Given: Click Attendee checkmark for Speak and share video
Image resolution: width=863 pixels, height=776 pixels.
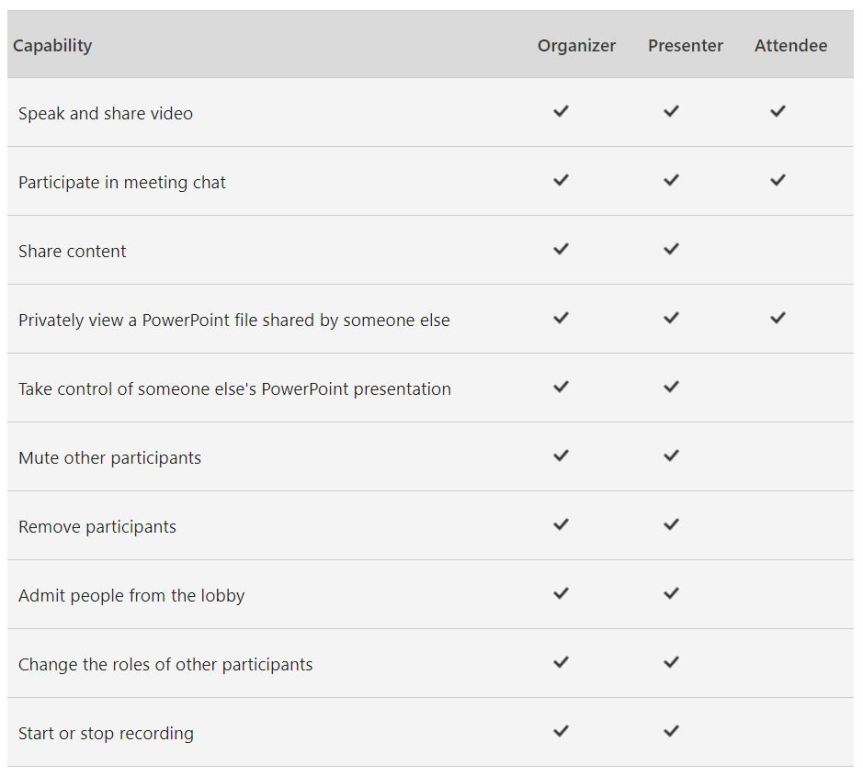Looking at the screenshot, I should tap(777, 112).
